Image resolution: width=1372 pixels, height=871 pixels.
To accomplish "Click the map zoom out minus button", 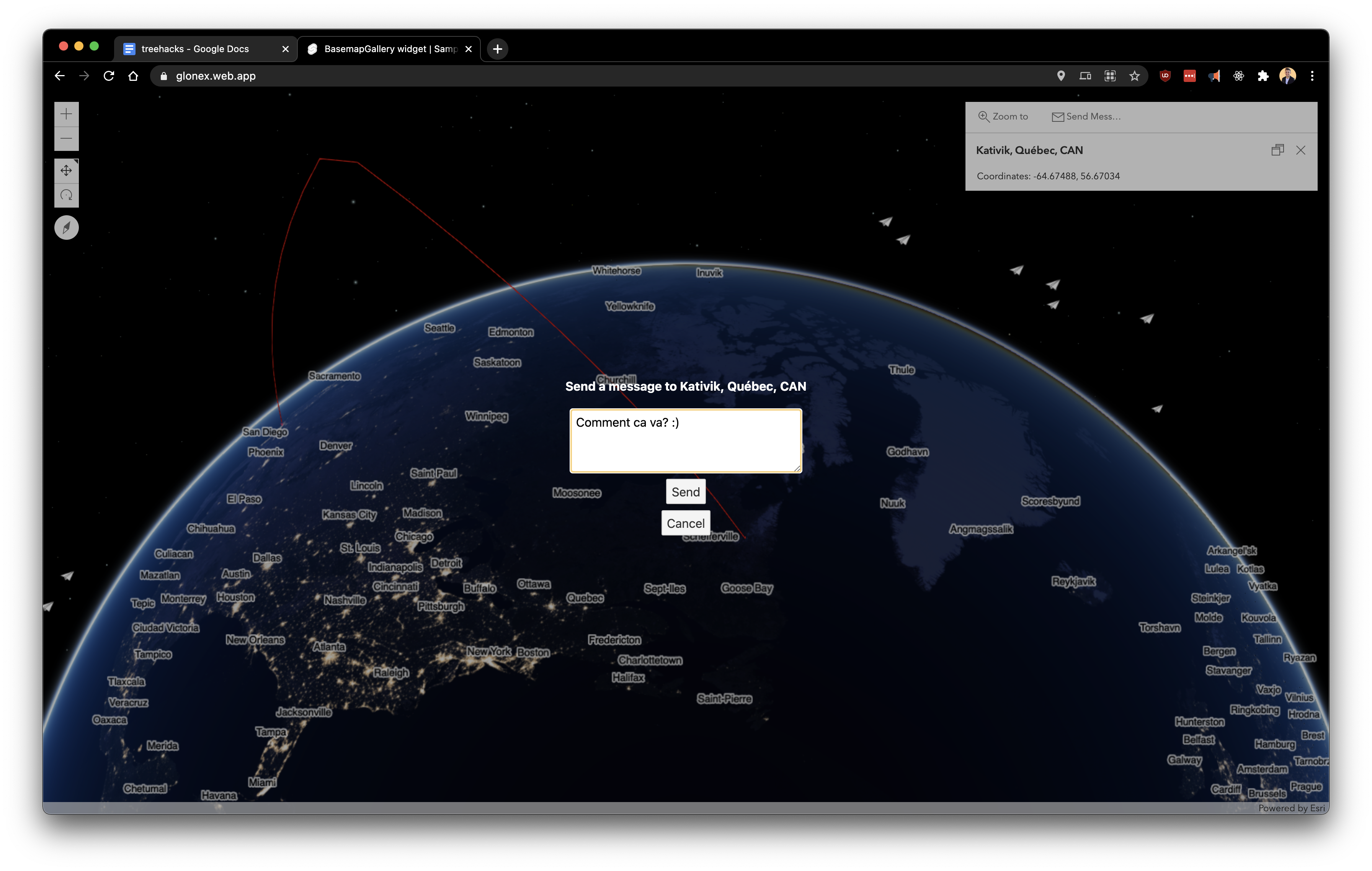I will (x=66, y=139).
